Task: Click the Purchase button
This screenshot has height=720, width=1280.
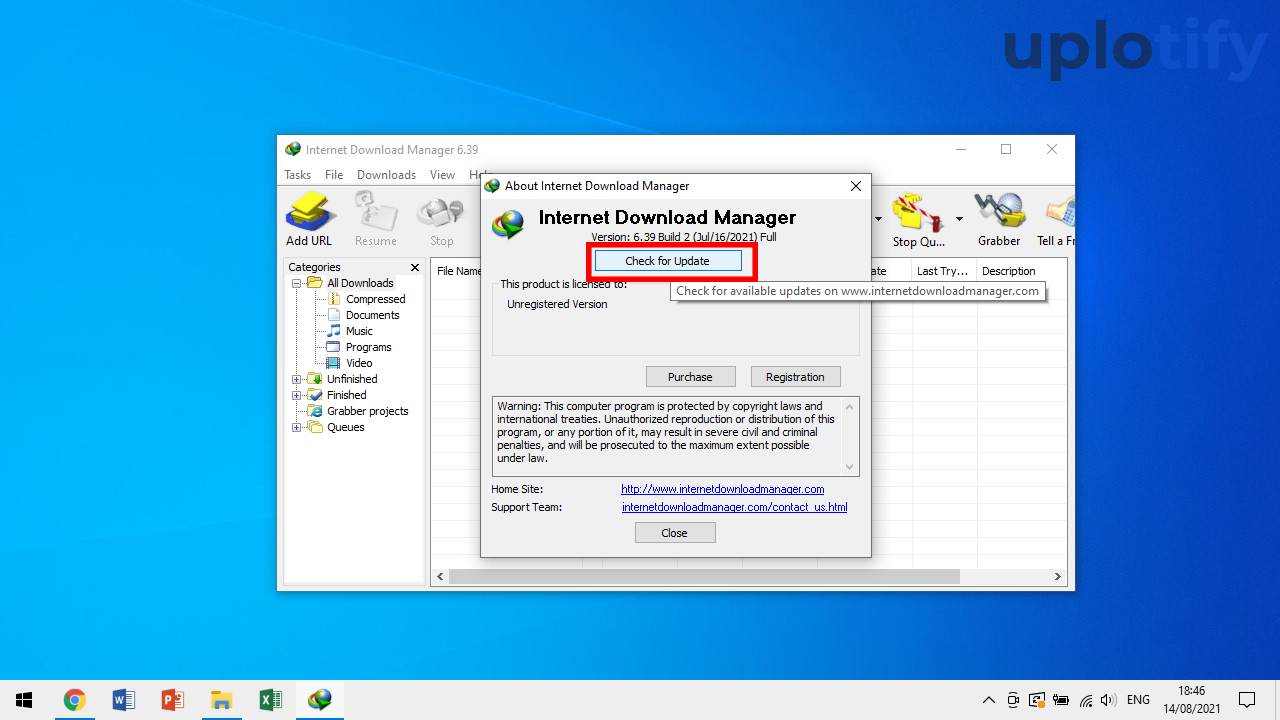Action: 690,377
